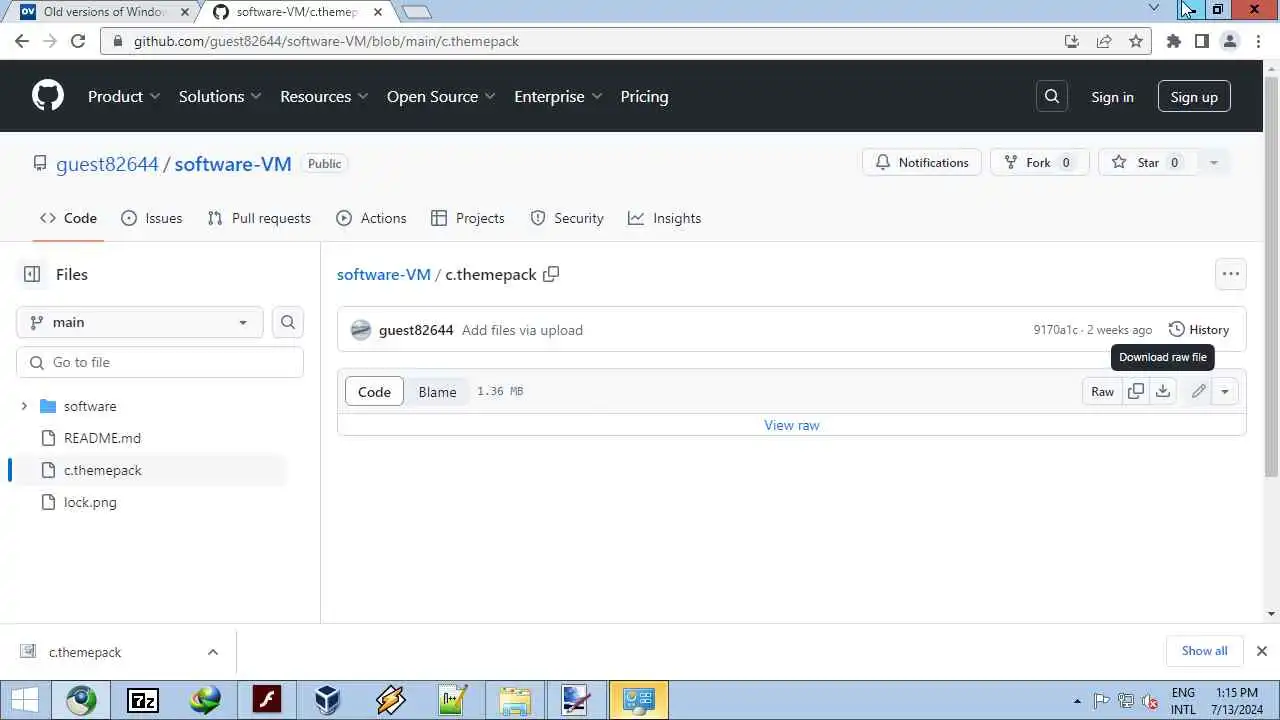
Task: Open the more file actions ellipsis button
Action: pos(1230,274)
